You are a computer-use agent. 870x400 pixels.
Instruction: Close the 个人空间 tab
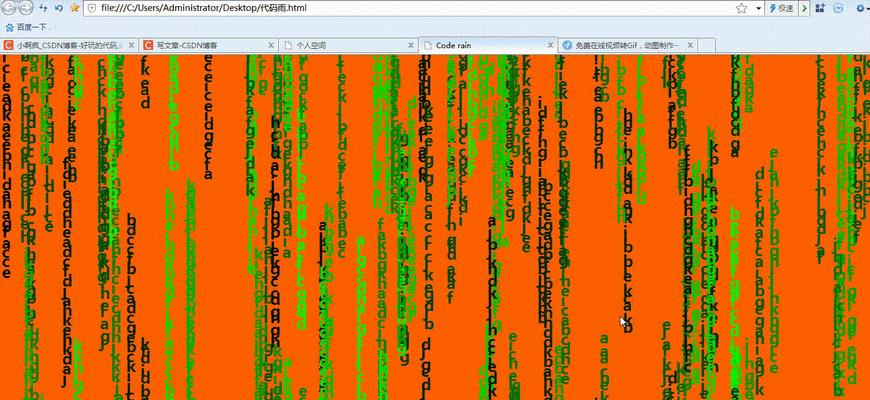(411, 45)
